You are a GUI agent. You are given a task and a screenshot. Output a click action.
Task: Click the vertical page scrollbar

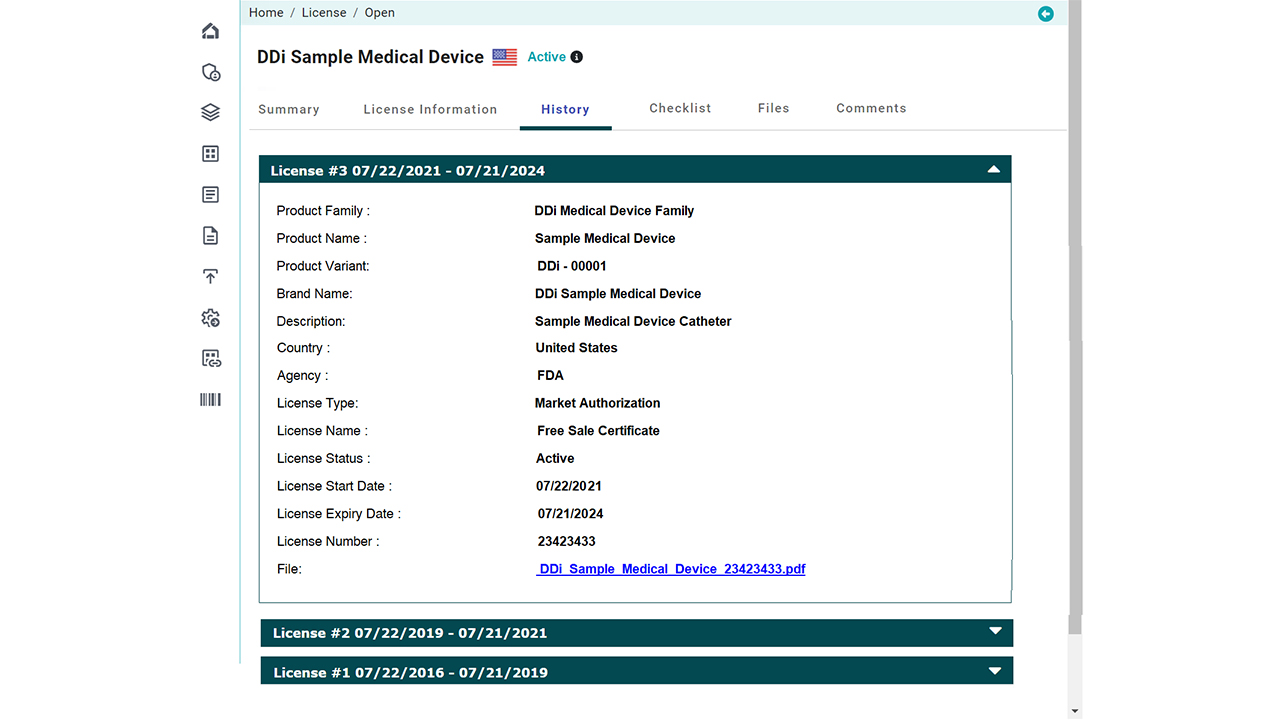(1075, 300)
